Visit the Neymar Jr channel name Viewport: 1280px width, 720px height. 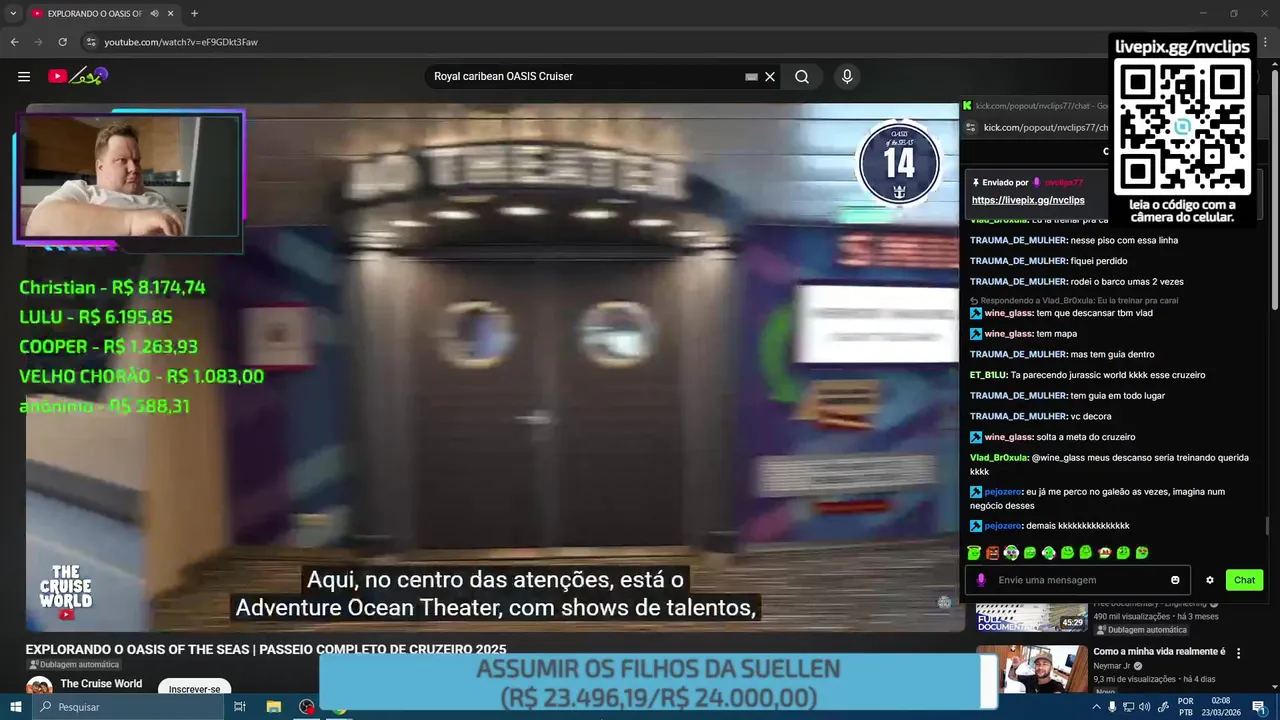[x=1113, y=666]
